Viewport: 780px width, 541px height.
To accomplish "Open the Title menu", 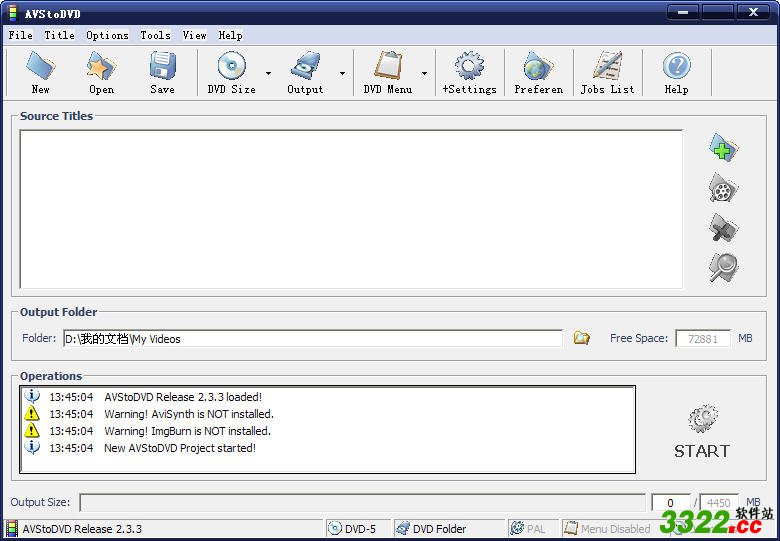I will coord(59,35).
